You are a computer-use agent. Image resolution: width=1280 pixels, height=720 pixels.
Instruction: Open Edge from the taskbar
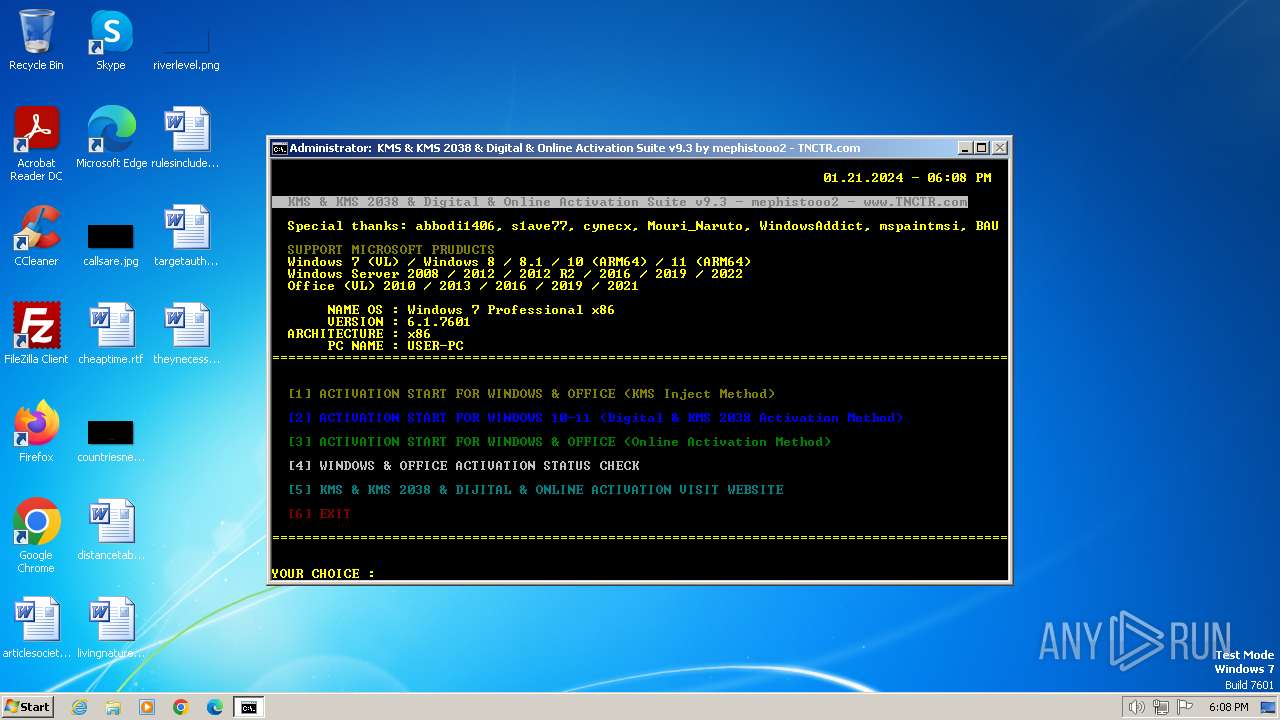point(215,707)
